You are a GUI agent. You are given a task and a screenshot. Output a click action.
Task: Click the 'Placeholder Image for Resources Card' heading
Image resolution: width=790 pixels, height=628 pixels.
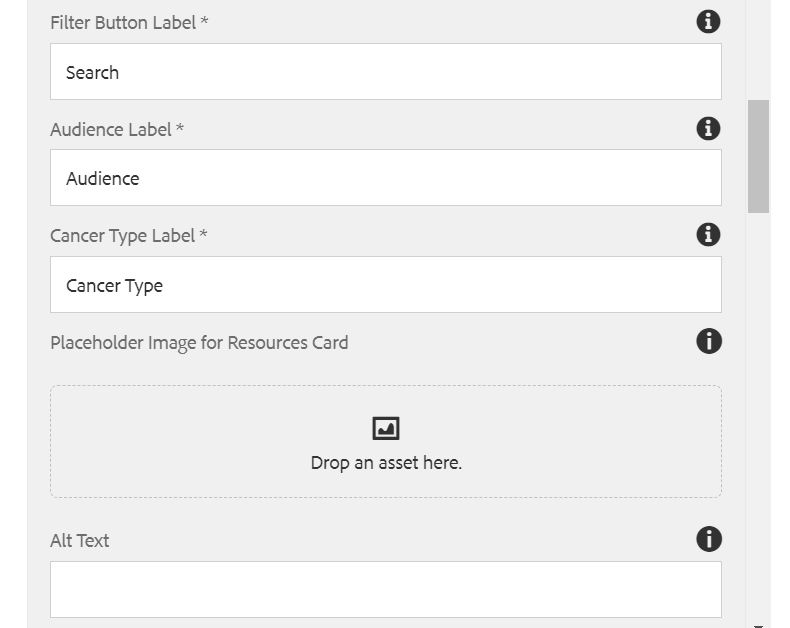coord(199,343)
